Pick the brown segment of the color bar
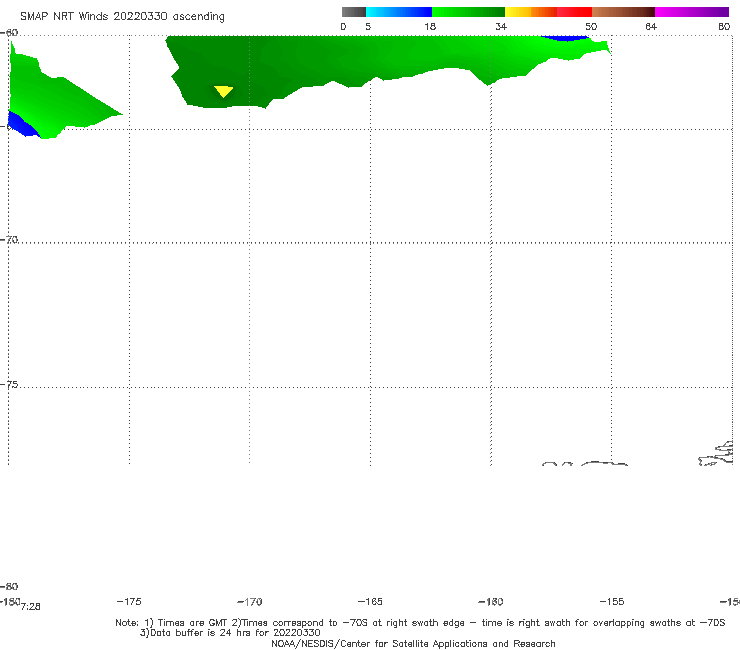The width and height of the screenshot is (740, 650). coord(623,12)
